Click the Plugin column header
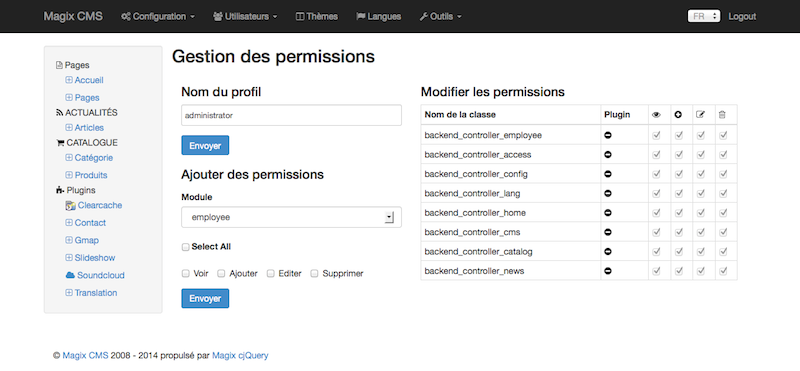This screenshot has height=371, width=800. click(x=624, y=114)
